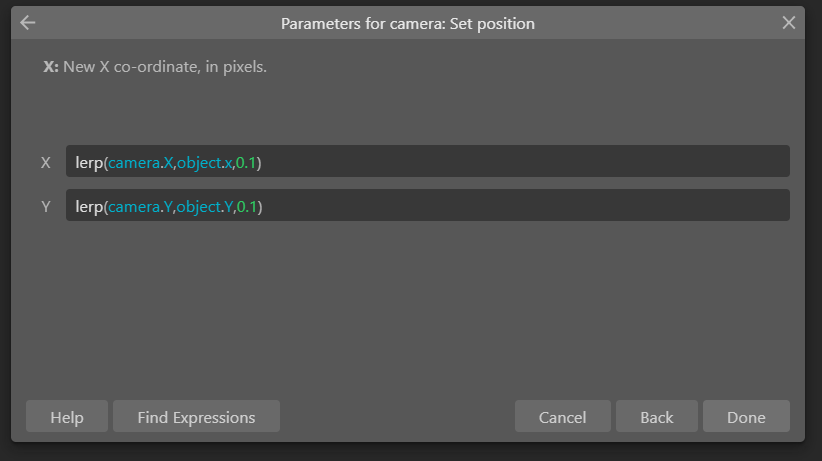Place cursor on camera.X in X field
Image resolution: width=822 pixels, height=461 pixels.
(140, 163)
